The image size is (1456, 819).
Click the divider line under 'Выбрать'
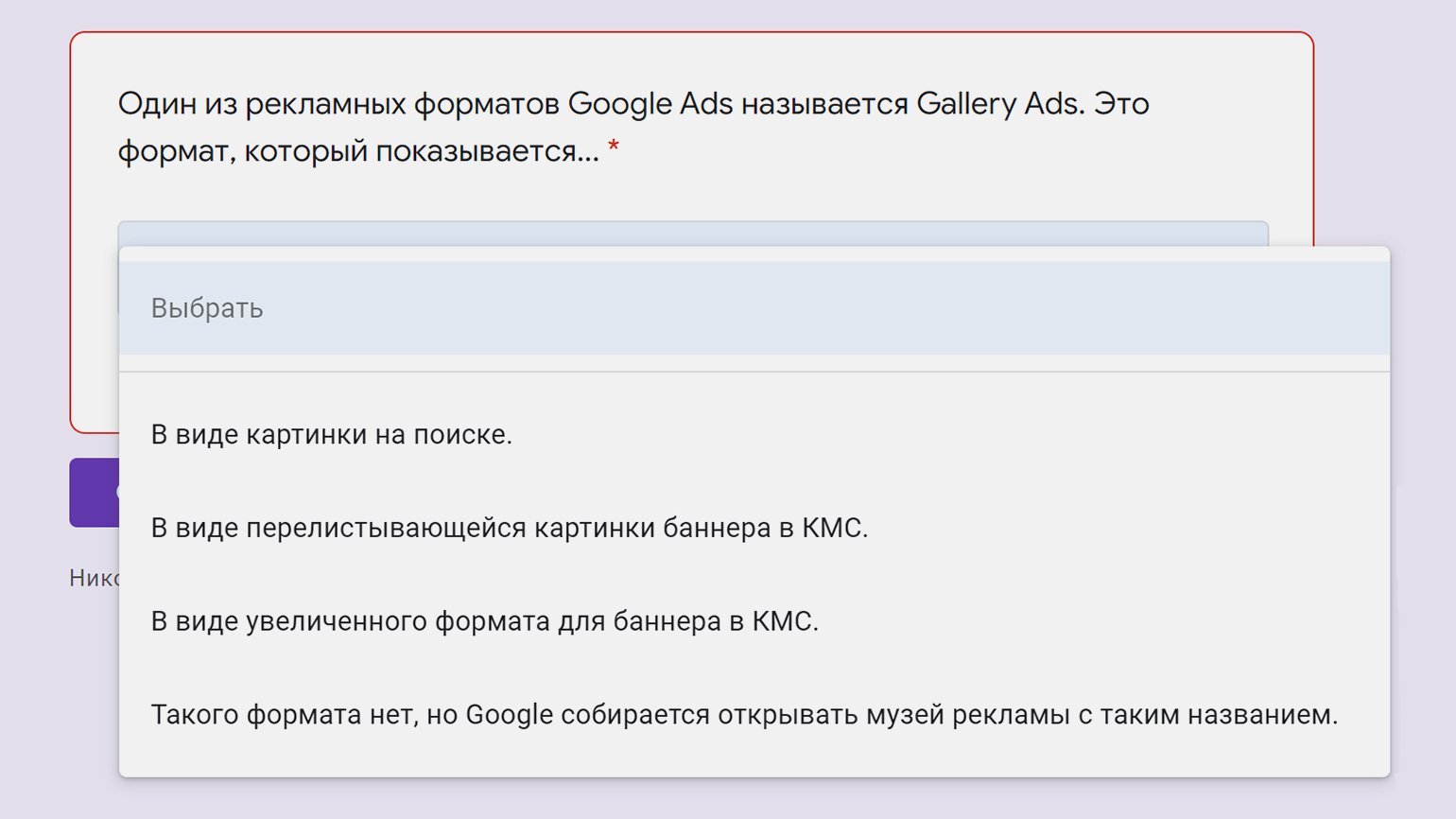point(754,372)
